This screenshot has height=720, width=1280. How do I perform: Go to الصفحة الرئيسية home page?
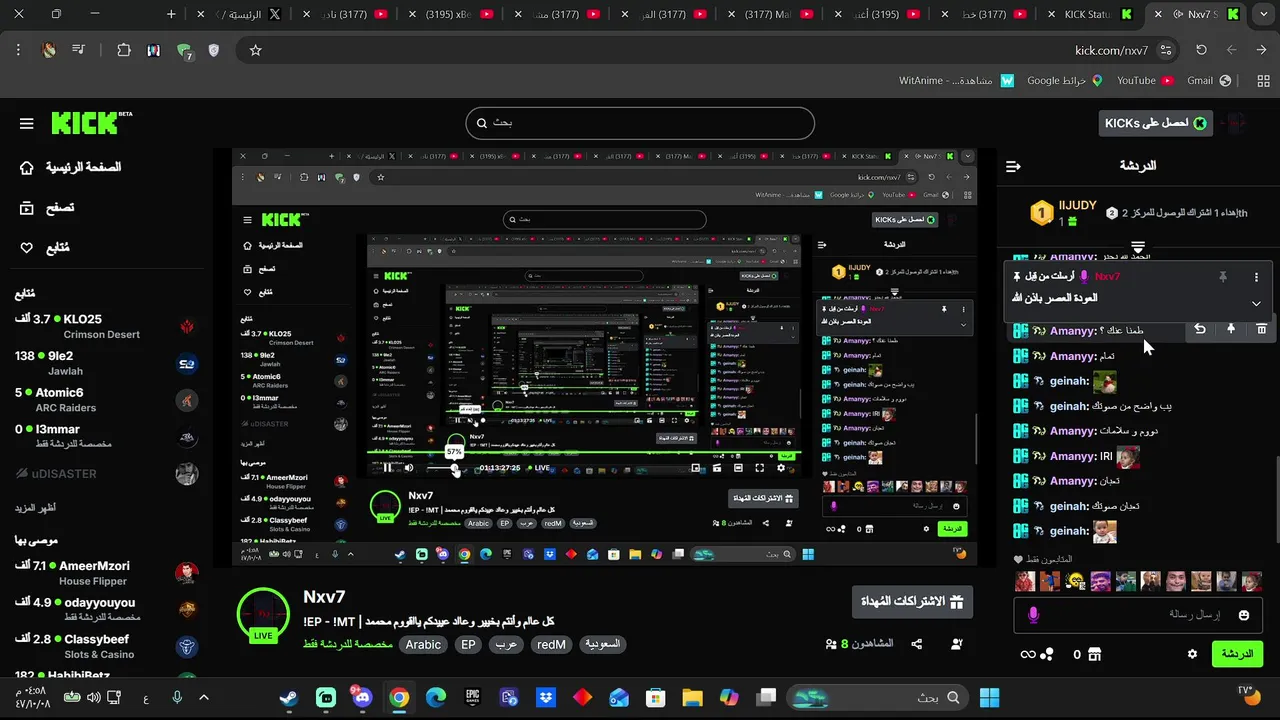point(70,167)
